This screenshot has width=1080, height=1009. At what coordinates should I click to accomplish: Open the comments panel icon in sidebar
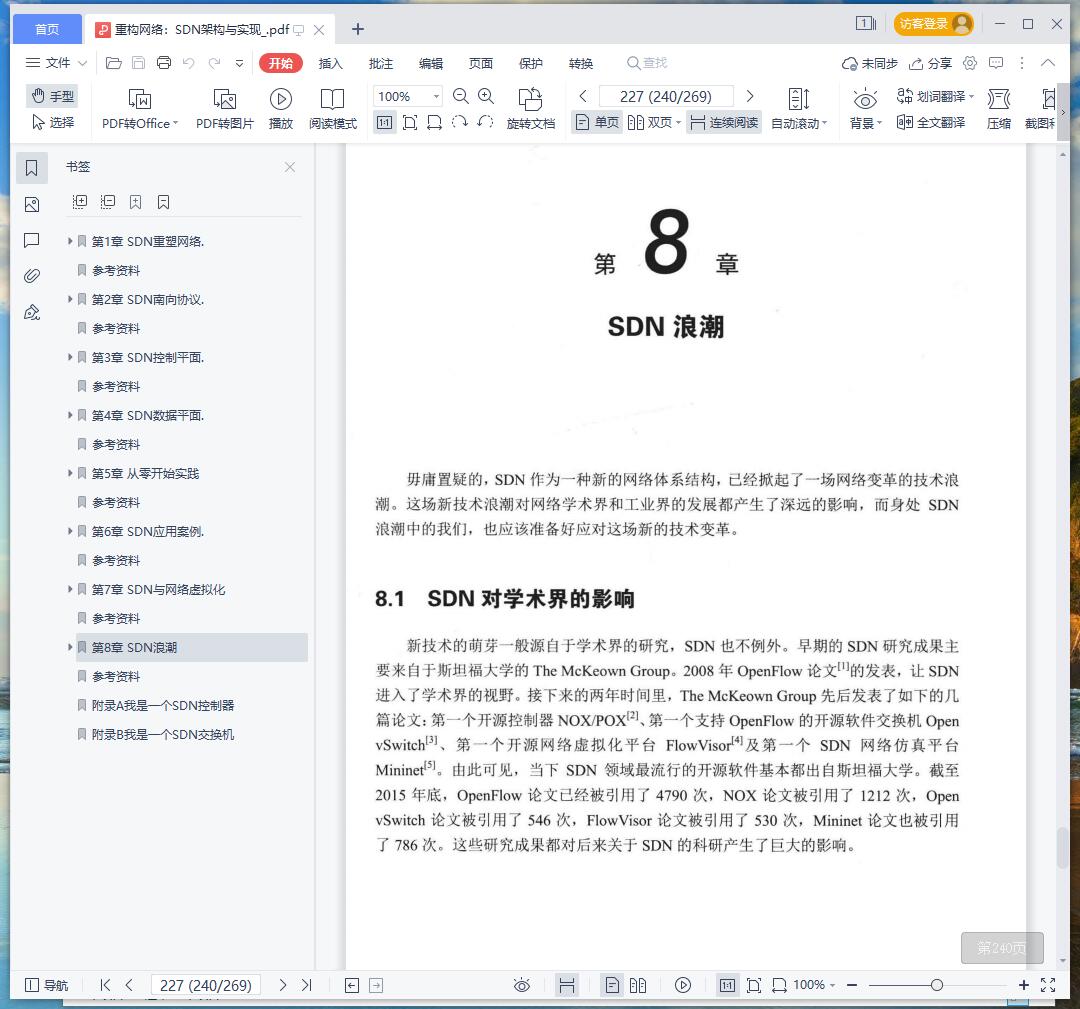point(32,240)
